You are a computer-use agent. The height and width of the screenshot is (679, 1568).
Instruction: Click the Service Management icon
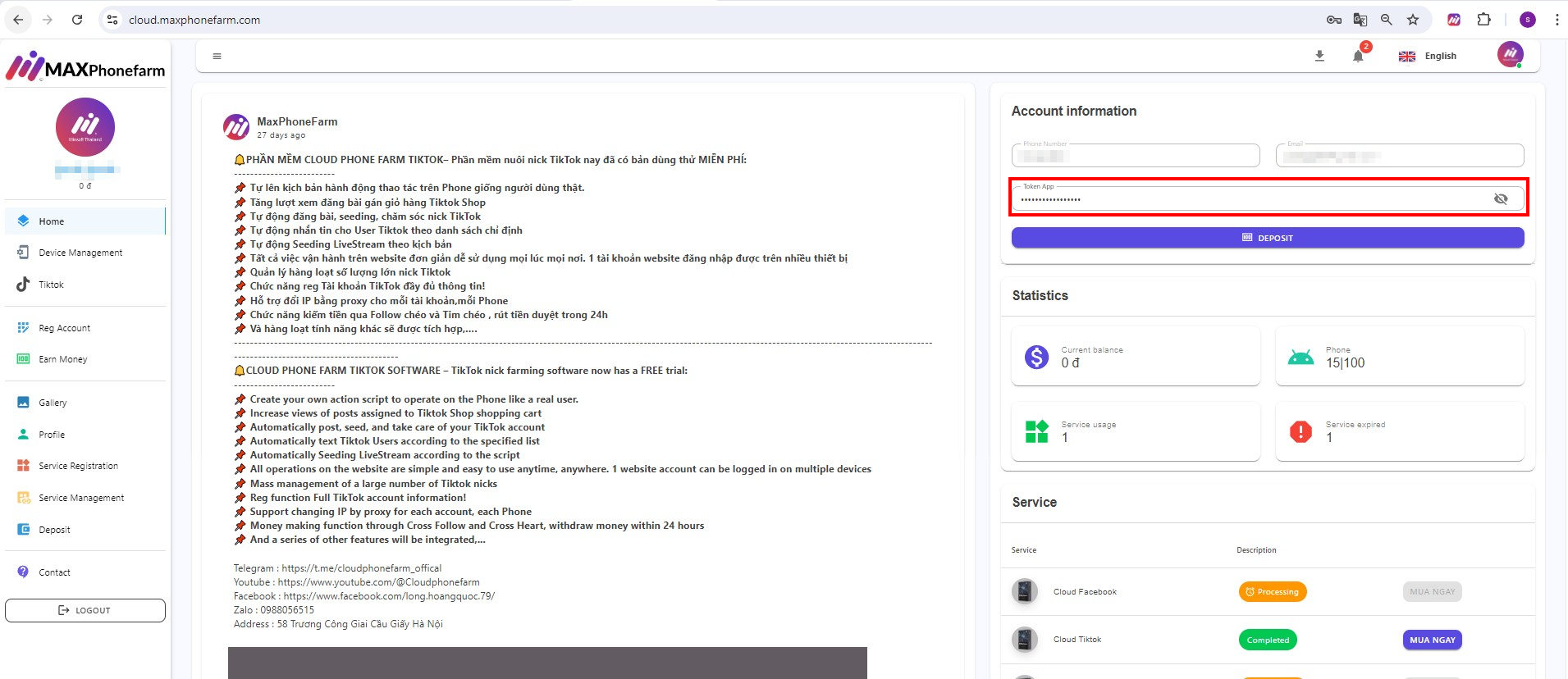point(23,498)
